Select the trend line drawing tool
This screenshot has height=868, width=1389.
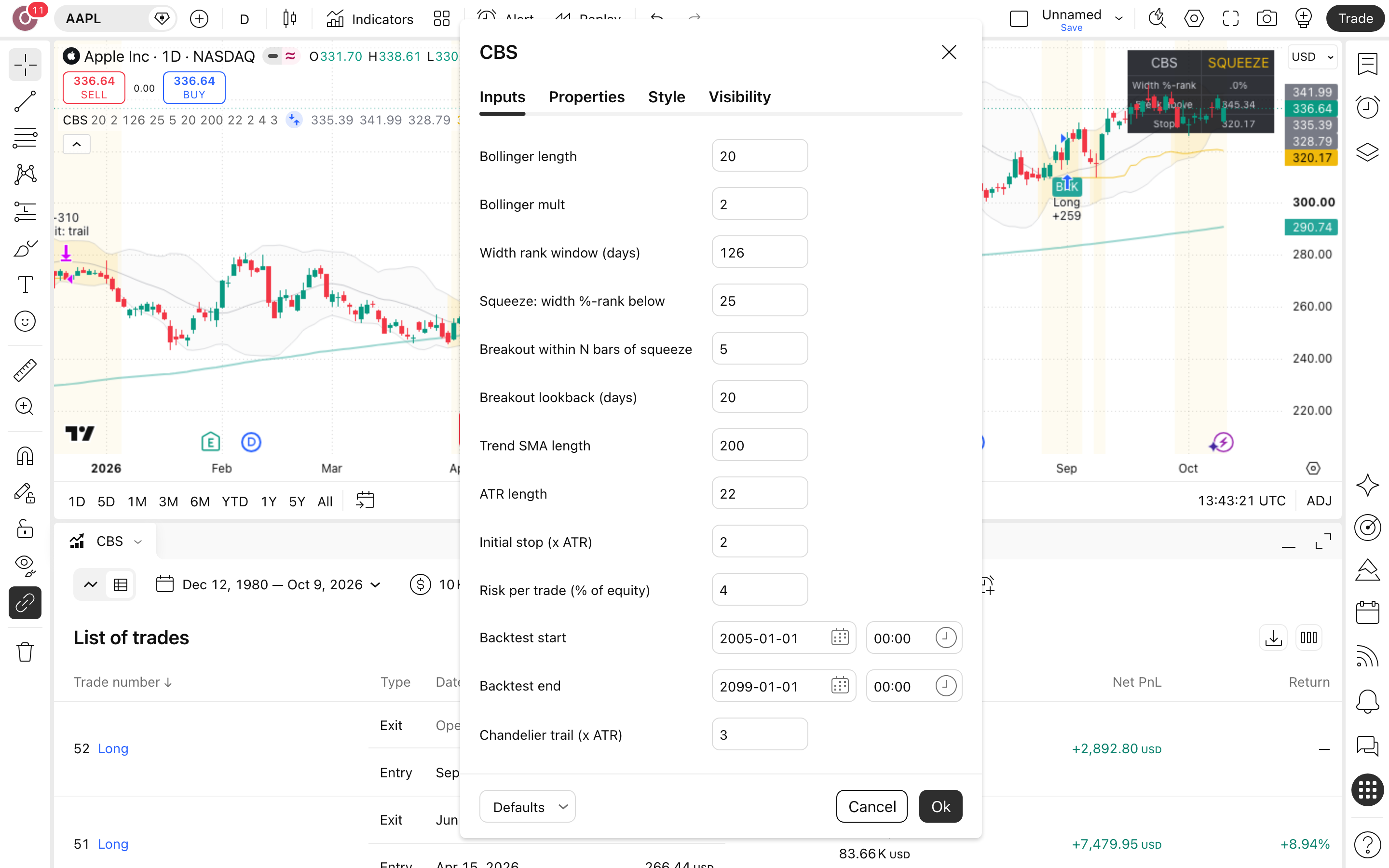point(25,101)
